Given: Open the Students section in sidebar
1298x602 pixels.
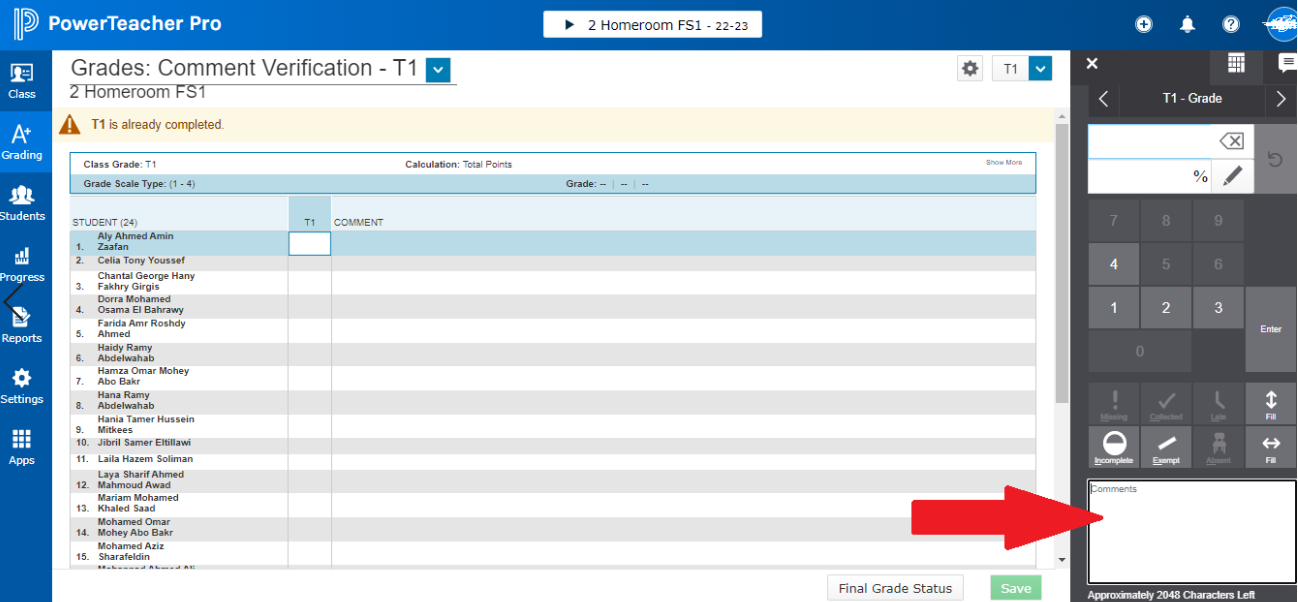Looking at the screenshot, I should click(x=22, y=203).
